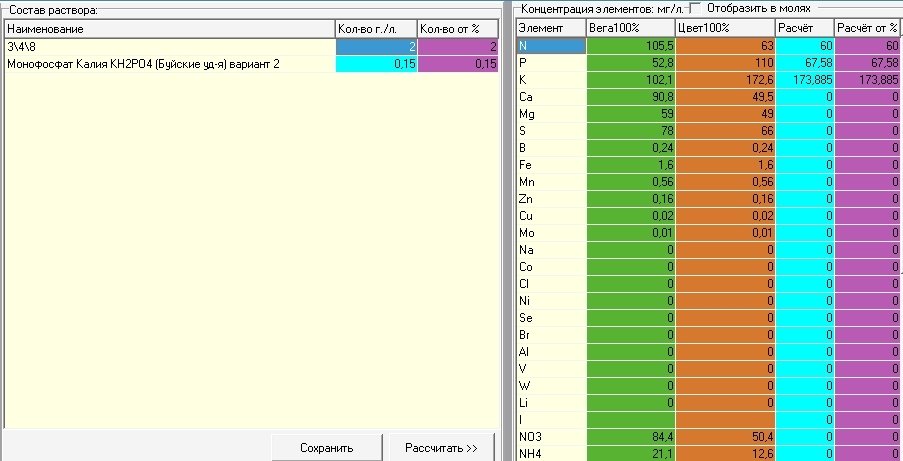Click the Кол-во от % column header in solution table
The height and width of the screenshot is (461, 903).
click(x=458, y=29)
